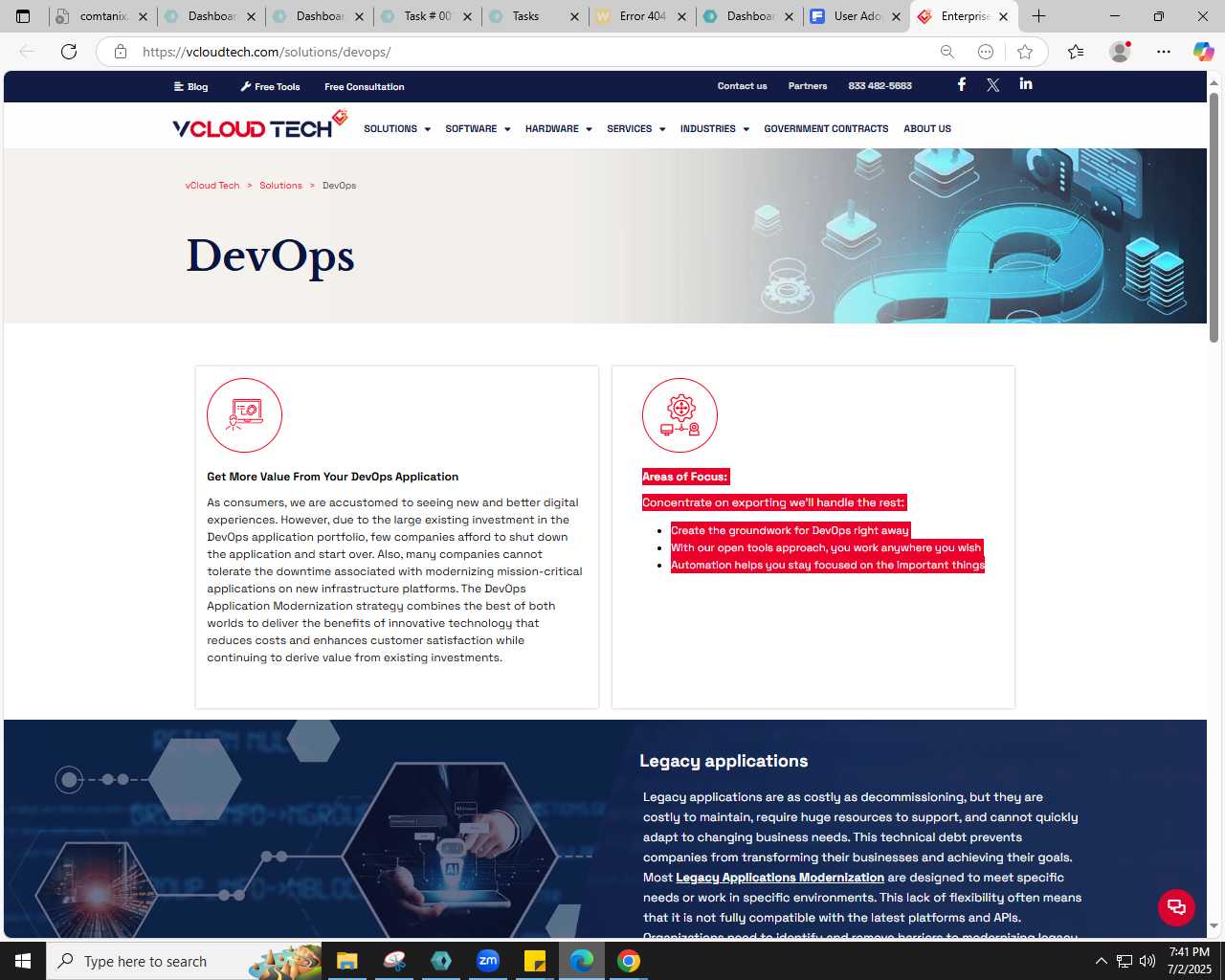Open Windows Start menu
Screen dimensions: 1225x980
[x=23, y=961]
